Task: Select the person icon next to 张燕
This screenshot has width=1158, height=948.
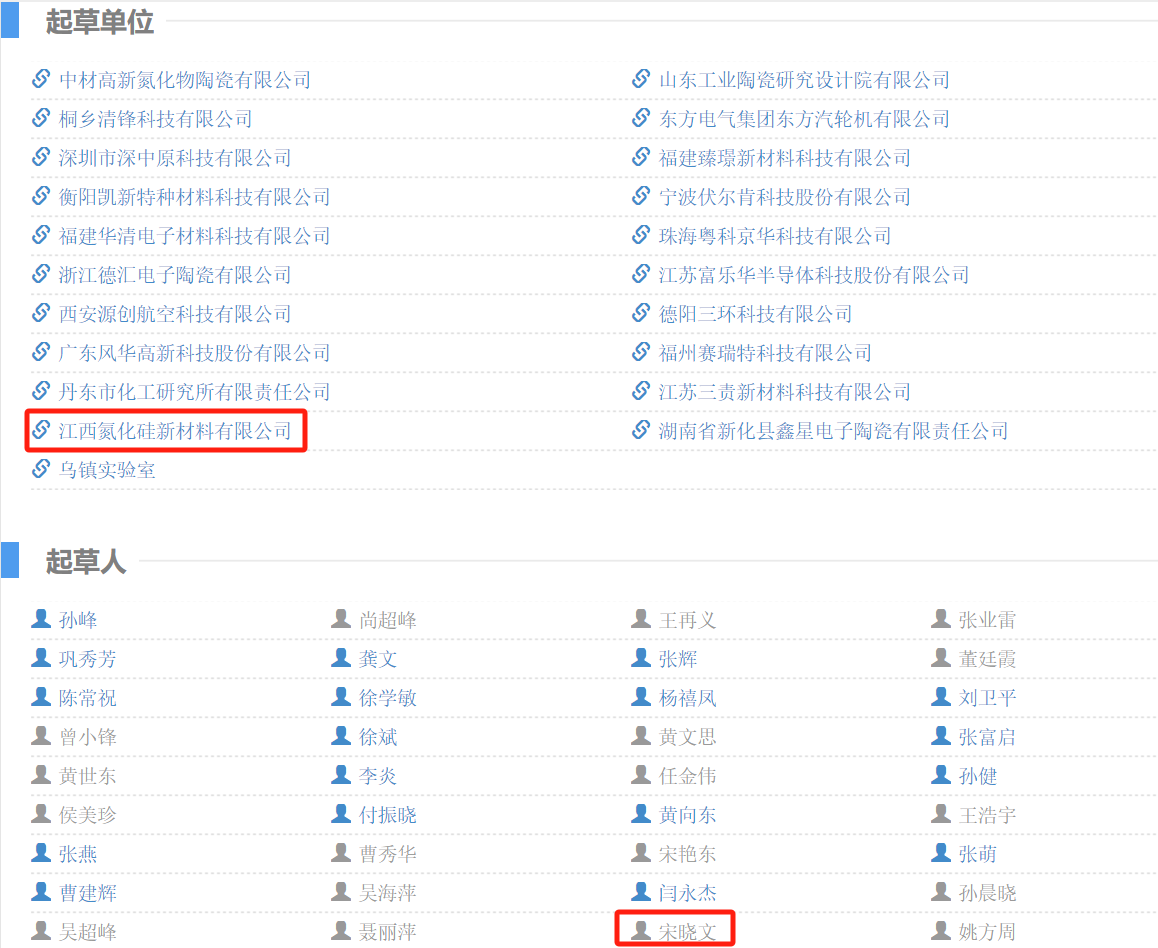Action: coord(41,853)
